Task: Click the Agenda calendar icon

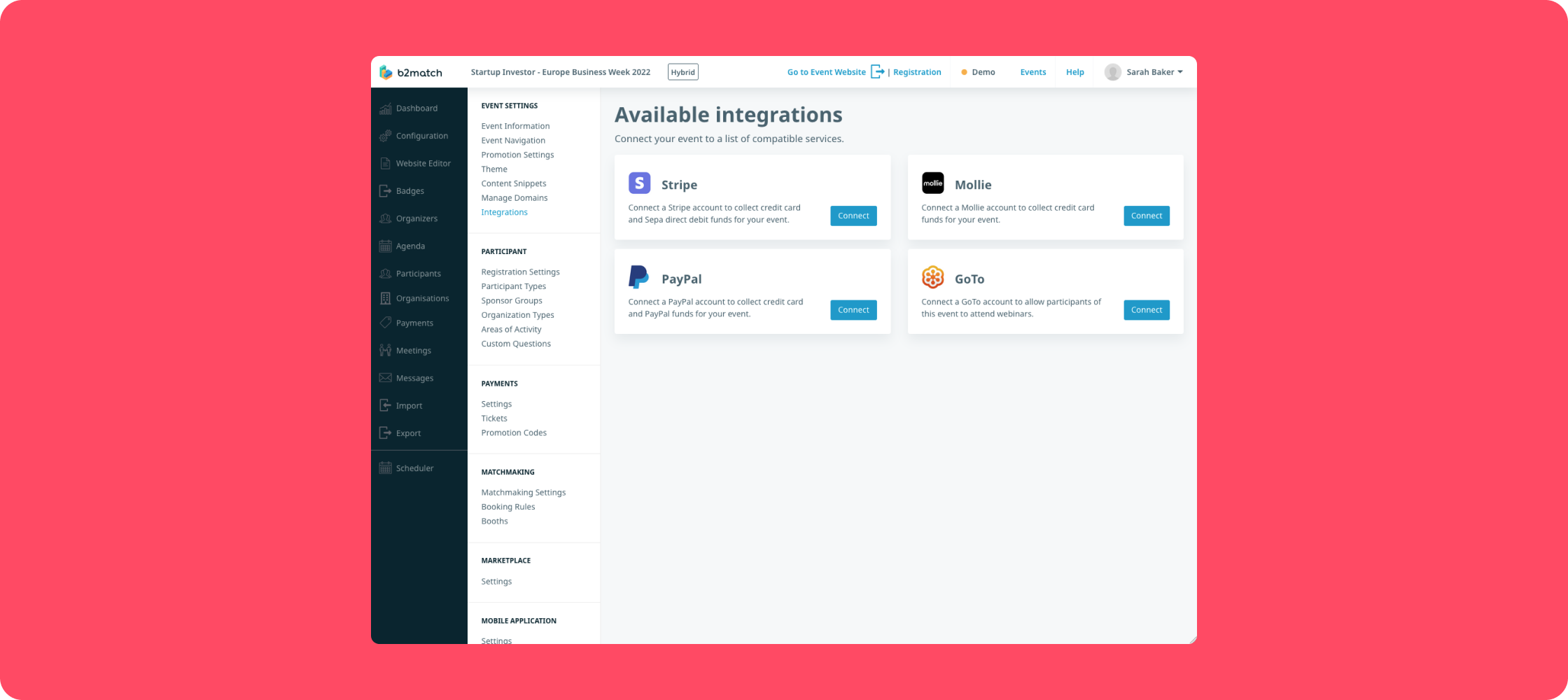Action: tap(385, 246)
